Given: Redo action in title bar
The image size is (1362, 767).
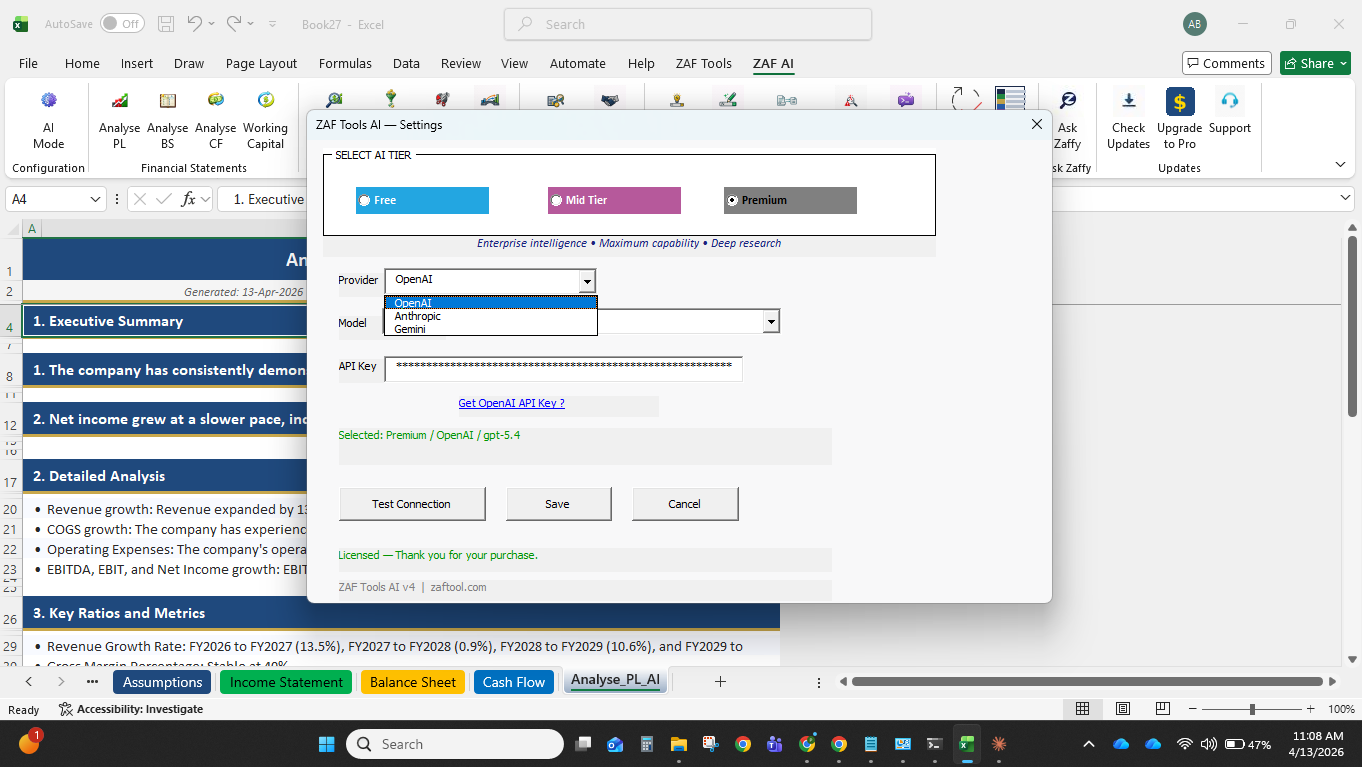Looking at the screenshot, I should pos(234,24).
